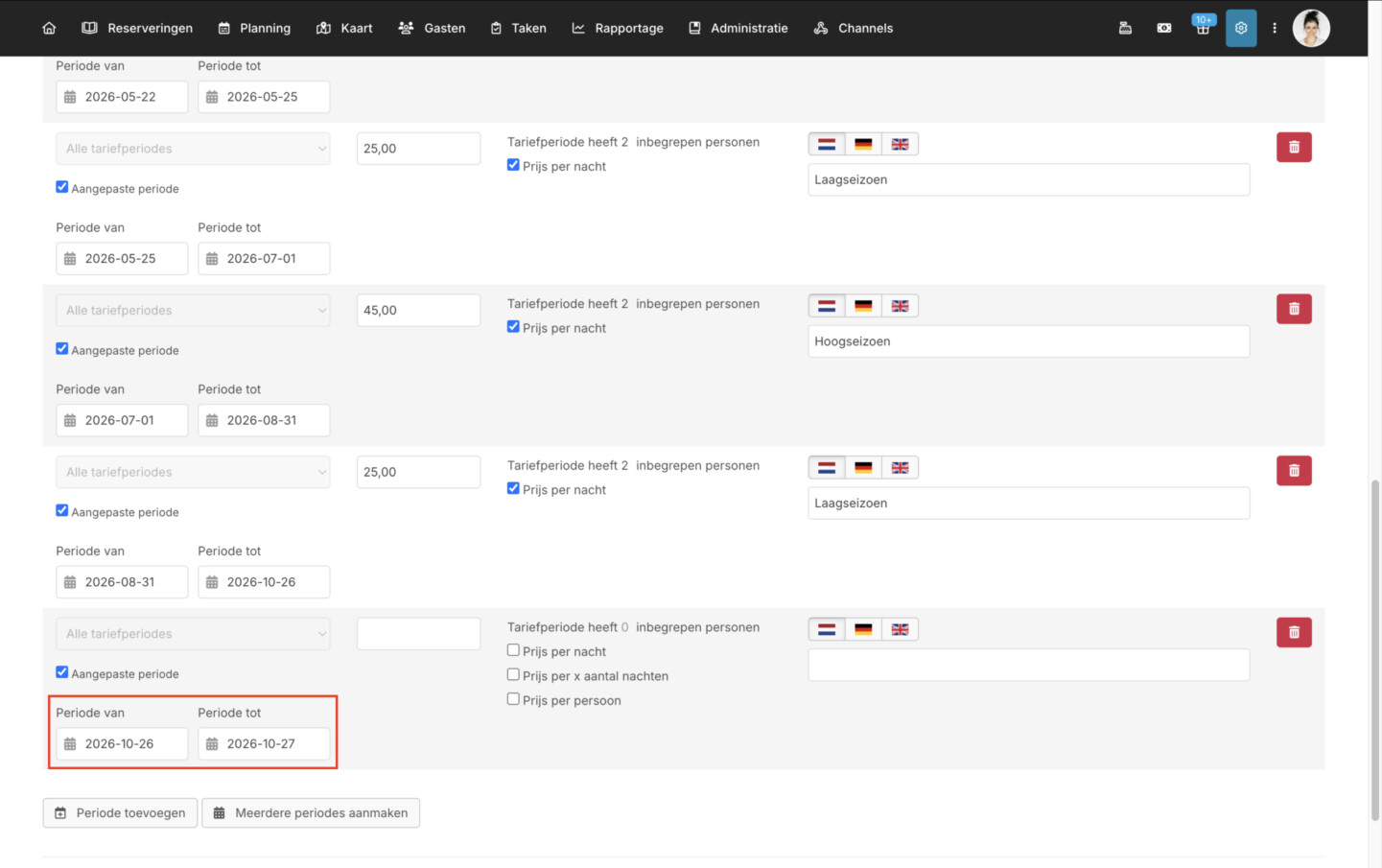Open Alle tariefperiodes dropdown beside the 45,00 price

[x=193, y=310]
